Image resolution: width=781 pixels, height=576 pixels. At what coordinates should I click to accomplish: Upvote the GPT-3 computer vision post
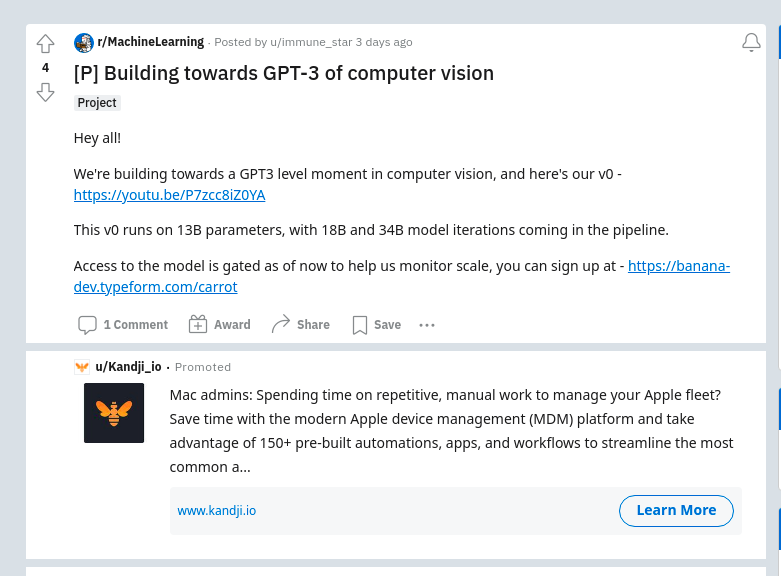tap(45, 44)
